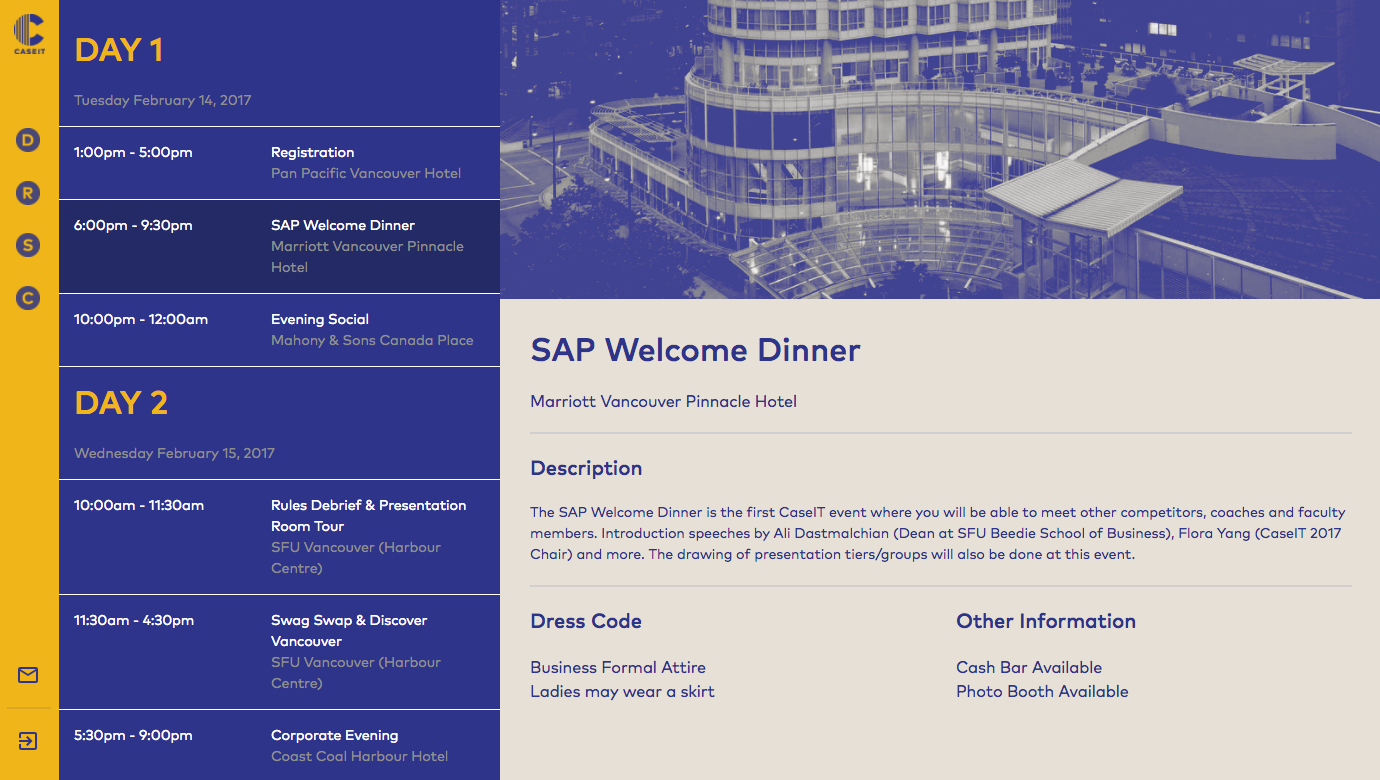Click the 10:00am - 11:30am time

(x=139, y=506)
